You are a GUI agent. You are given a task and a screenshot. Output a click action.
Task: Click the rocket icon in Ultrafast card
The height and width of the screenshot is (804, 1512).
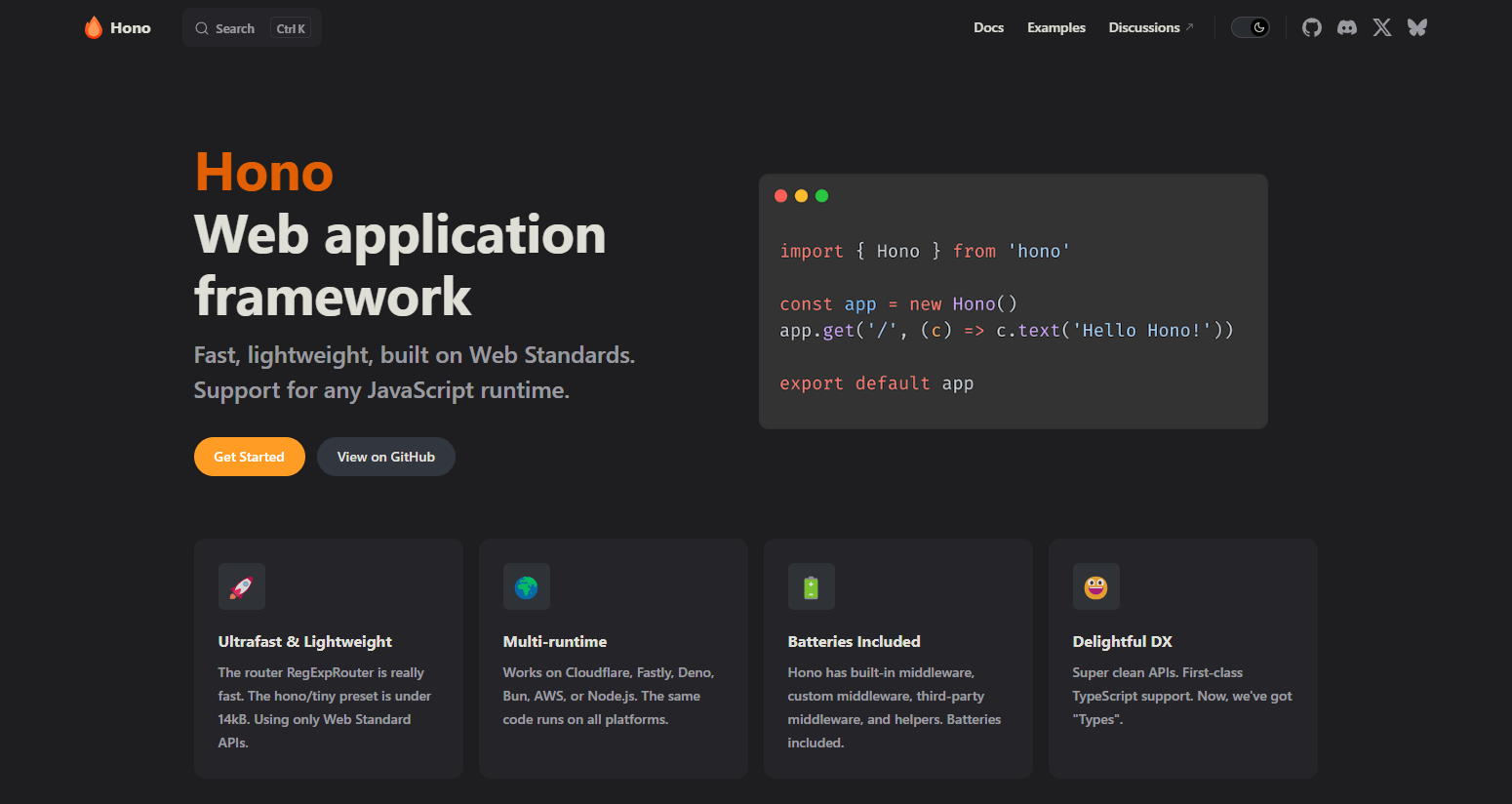click(241, 586)
